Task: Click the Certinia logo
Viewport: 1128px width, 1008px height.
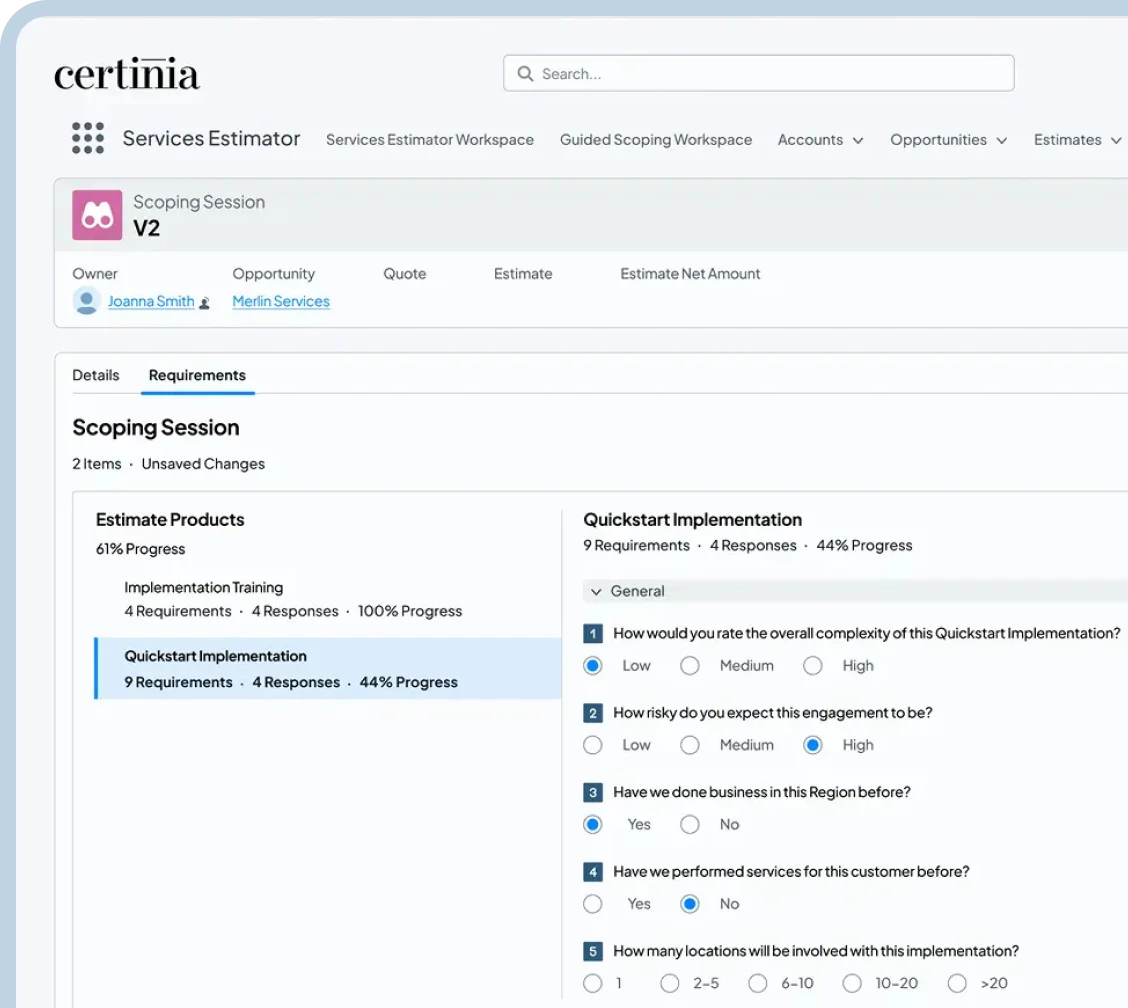Action: click(127, 75)
